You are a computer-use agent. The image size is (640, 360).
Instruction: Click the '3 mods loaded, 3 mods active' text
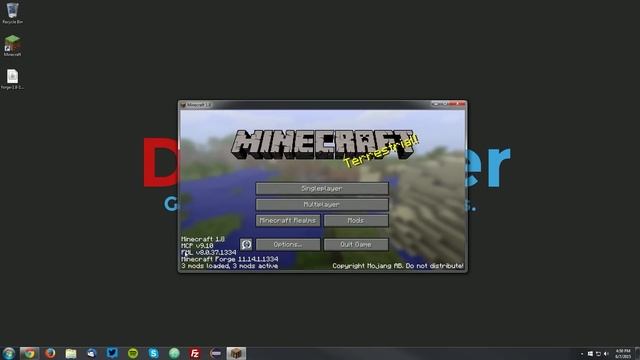[x=230, y=266]
